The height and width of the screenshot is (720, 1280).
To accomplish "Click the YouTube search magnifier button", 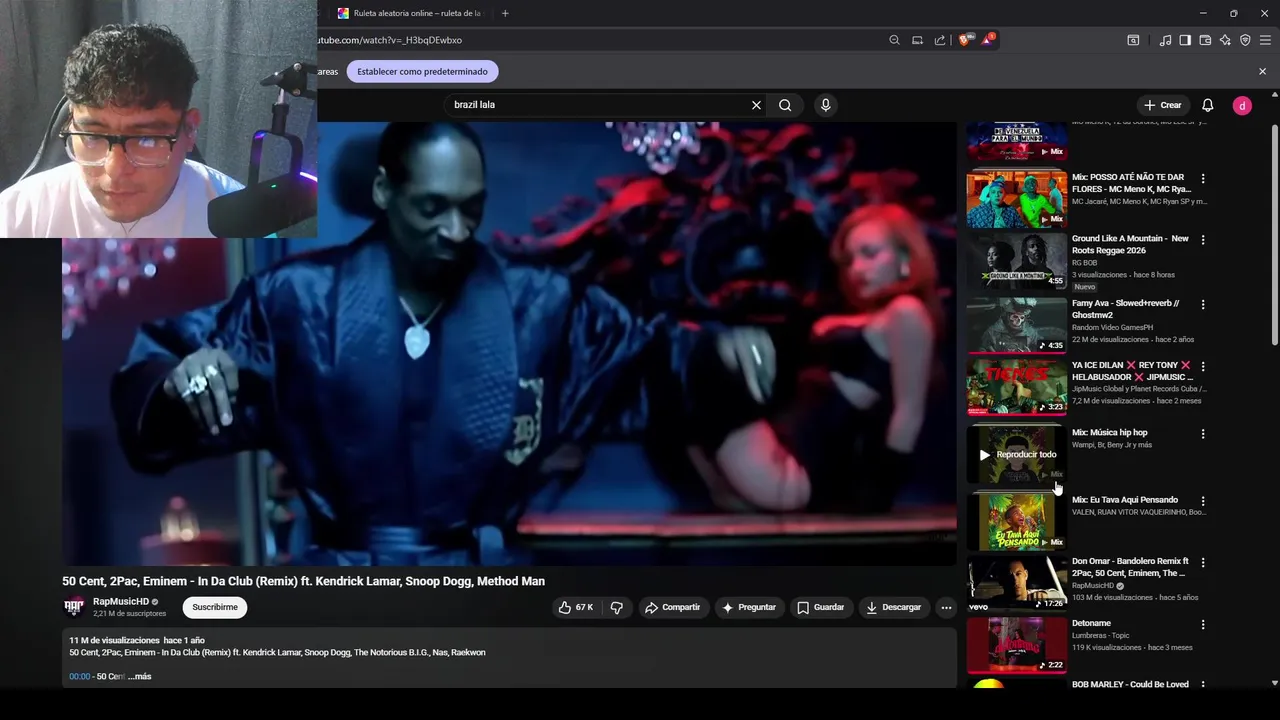I will point(785,105).
